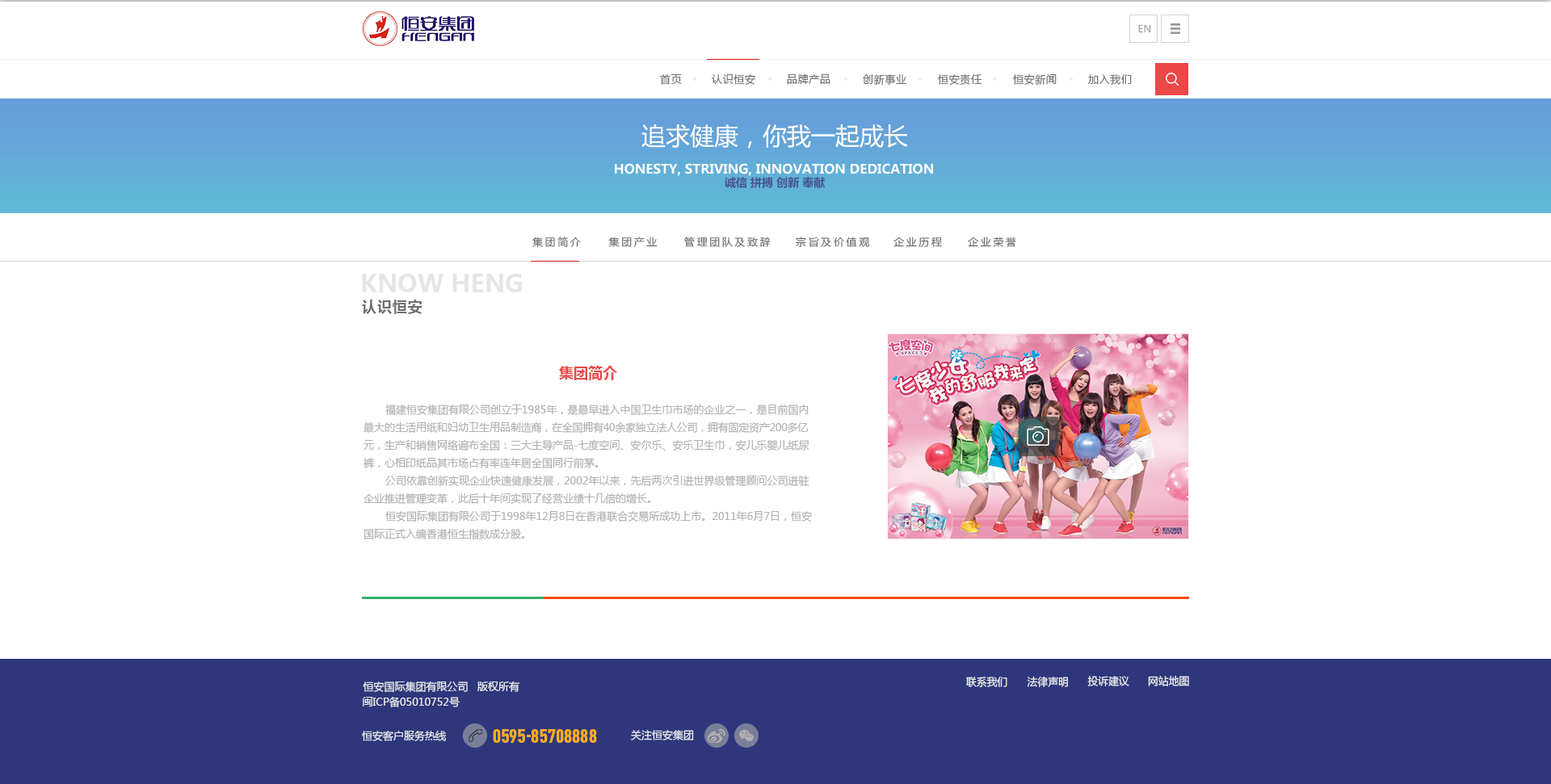Image resolution: width=1551 pixels, height=784 pixels.
Task: Click the hotline number 0595-85708888
Action: [x=544, y=736]
